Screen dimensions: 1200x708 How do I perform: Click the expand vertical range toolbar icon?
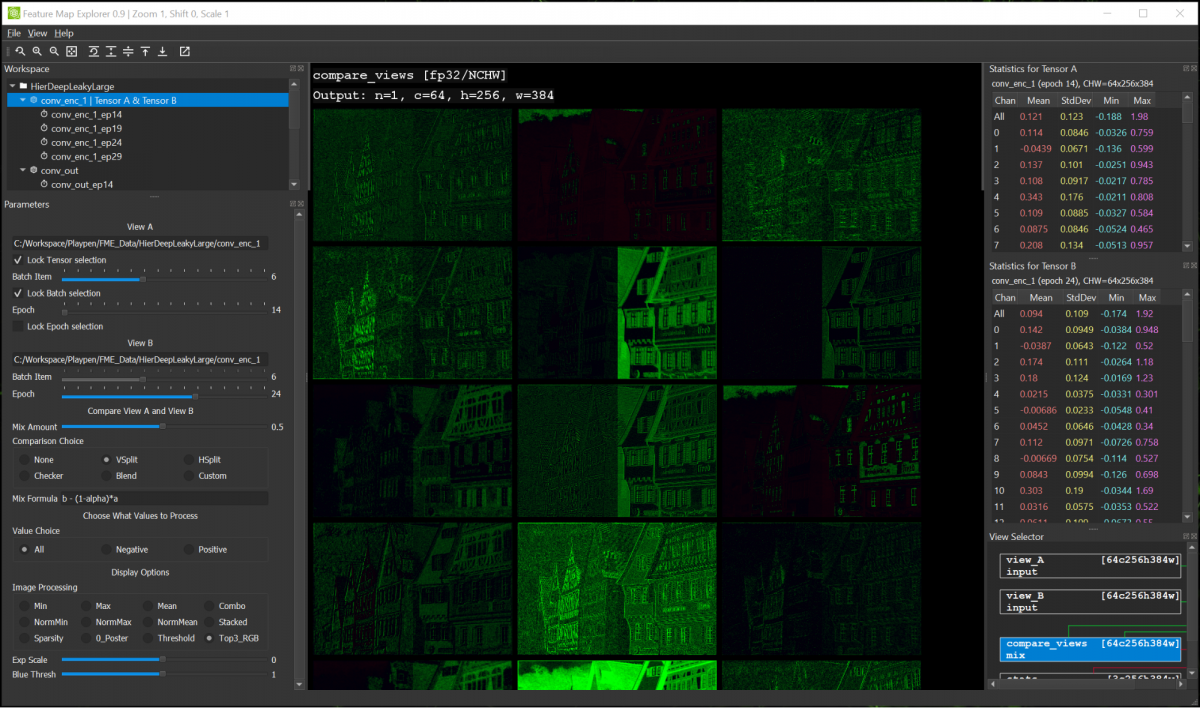(111, 51)
